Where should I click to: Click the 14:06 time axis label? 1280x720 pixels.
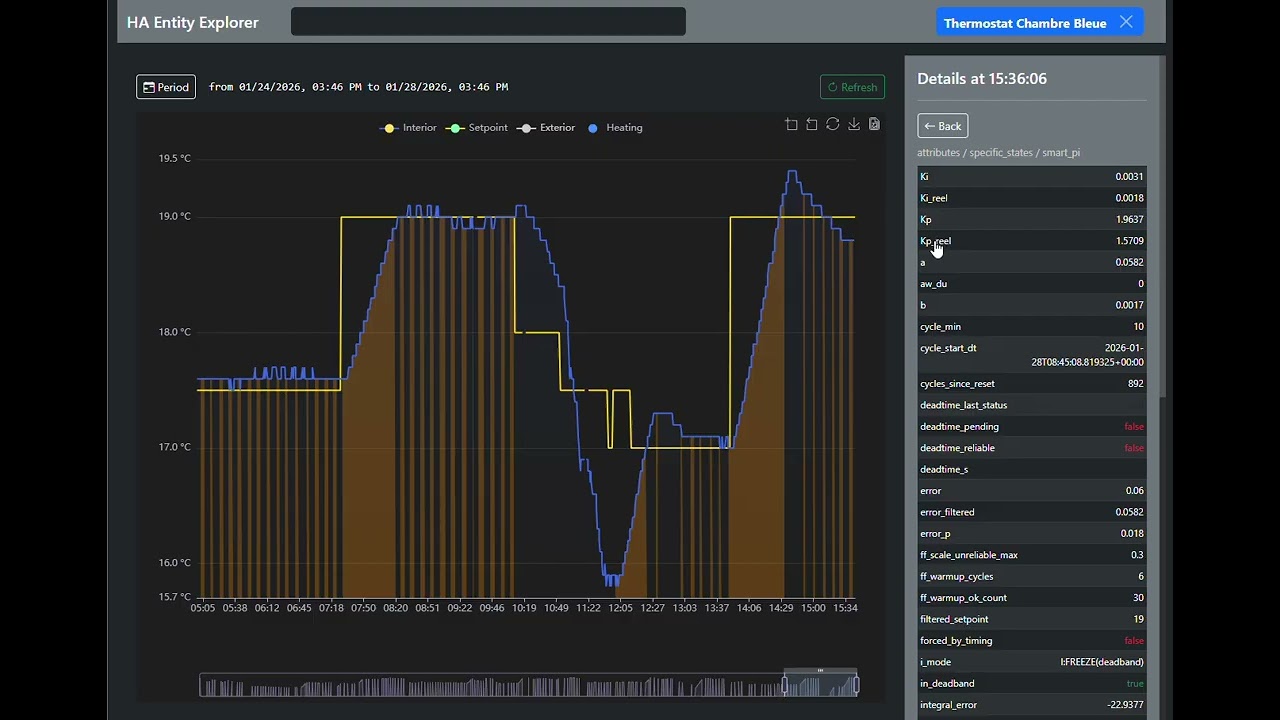(x=749, y=608)
